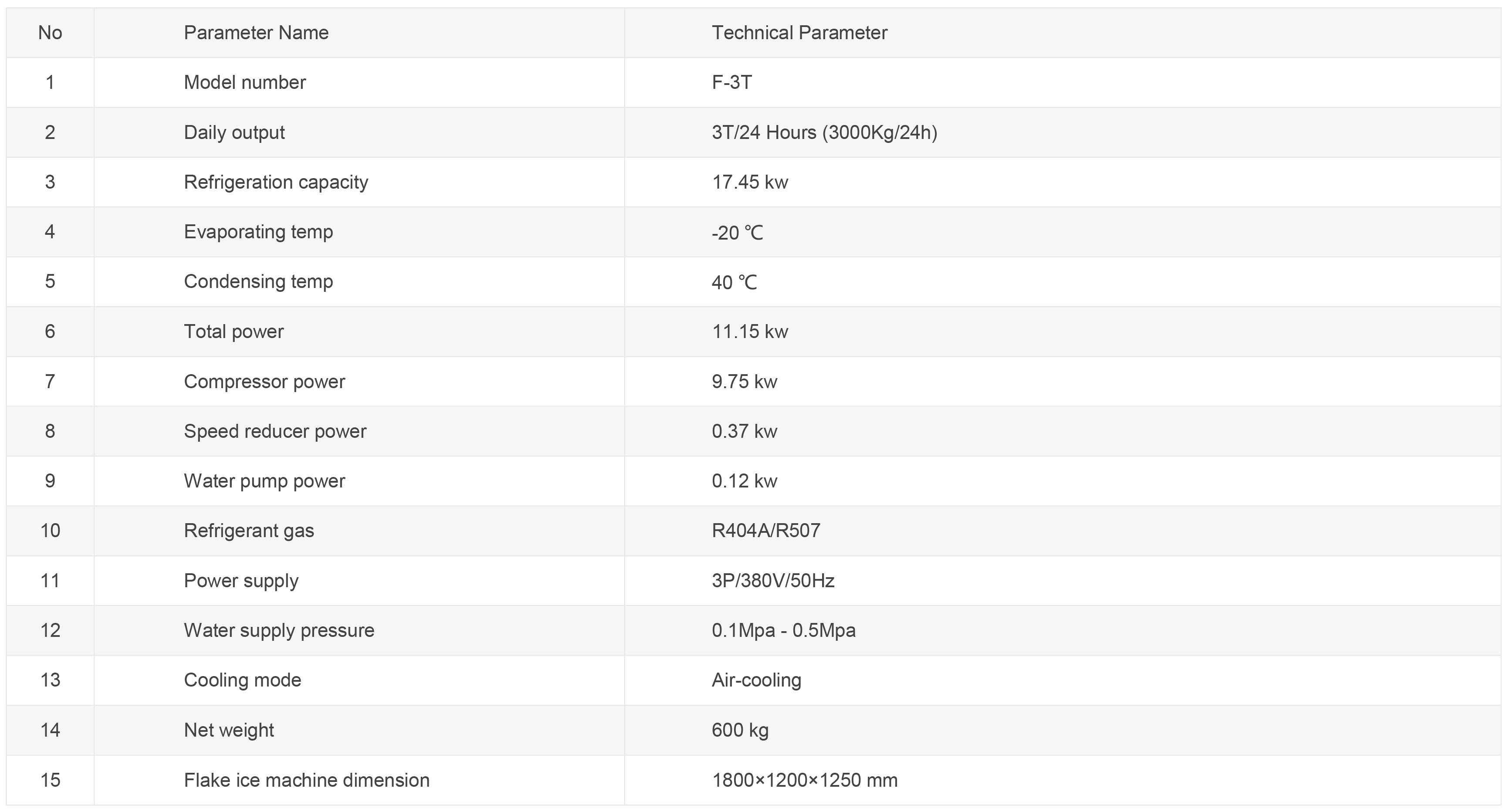Screen dimensions: 1507x812
Task: Click the "Total power" parameter name
Action: pyautogui.click(x=234, y=332)
